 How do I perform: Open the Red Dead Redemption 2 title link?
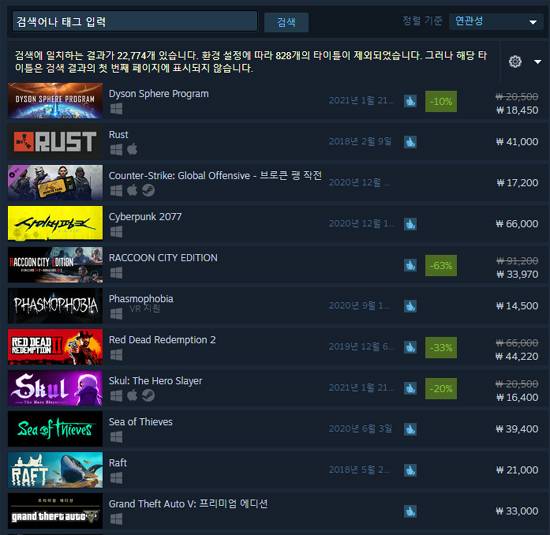(x=162, y=340)
